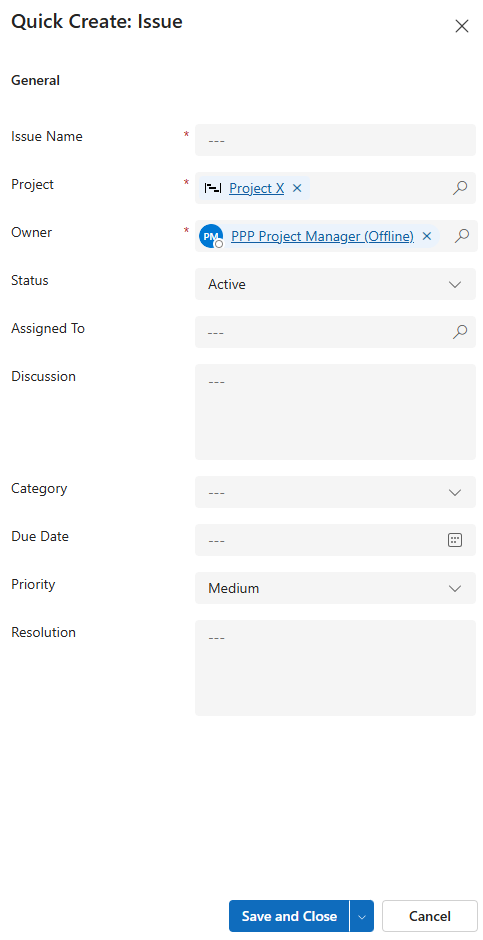Remove Project X using its X icon
Viewport: 483px width, 940px height.
click(x=297, y=188)
